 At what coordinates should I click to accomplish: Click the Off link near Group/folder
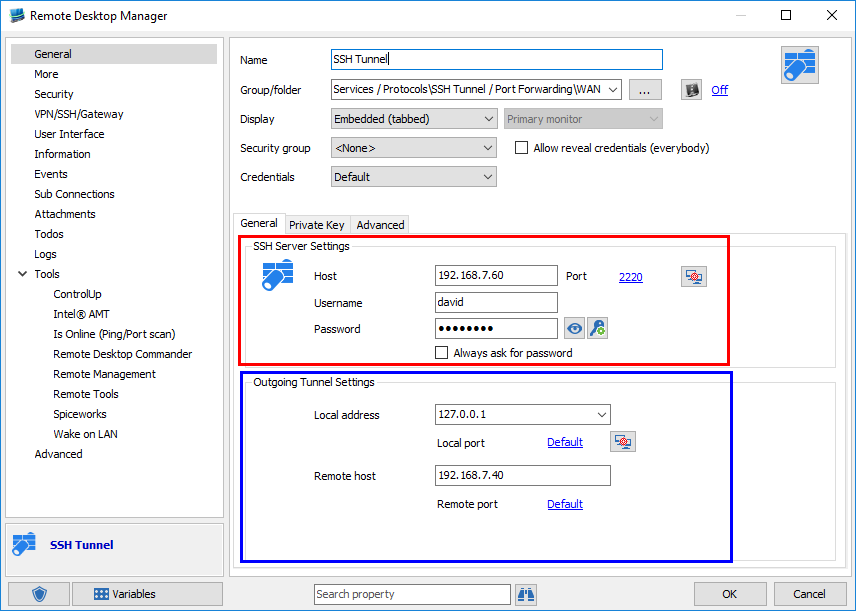point(719,89)
